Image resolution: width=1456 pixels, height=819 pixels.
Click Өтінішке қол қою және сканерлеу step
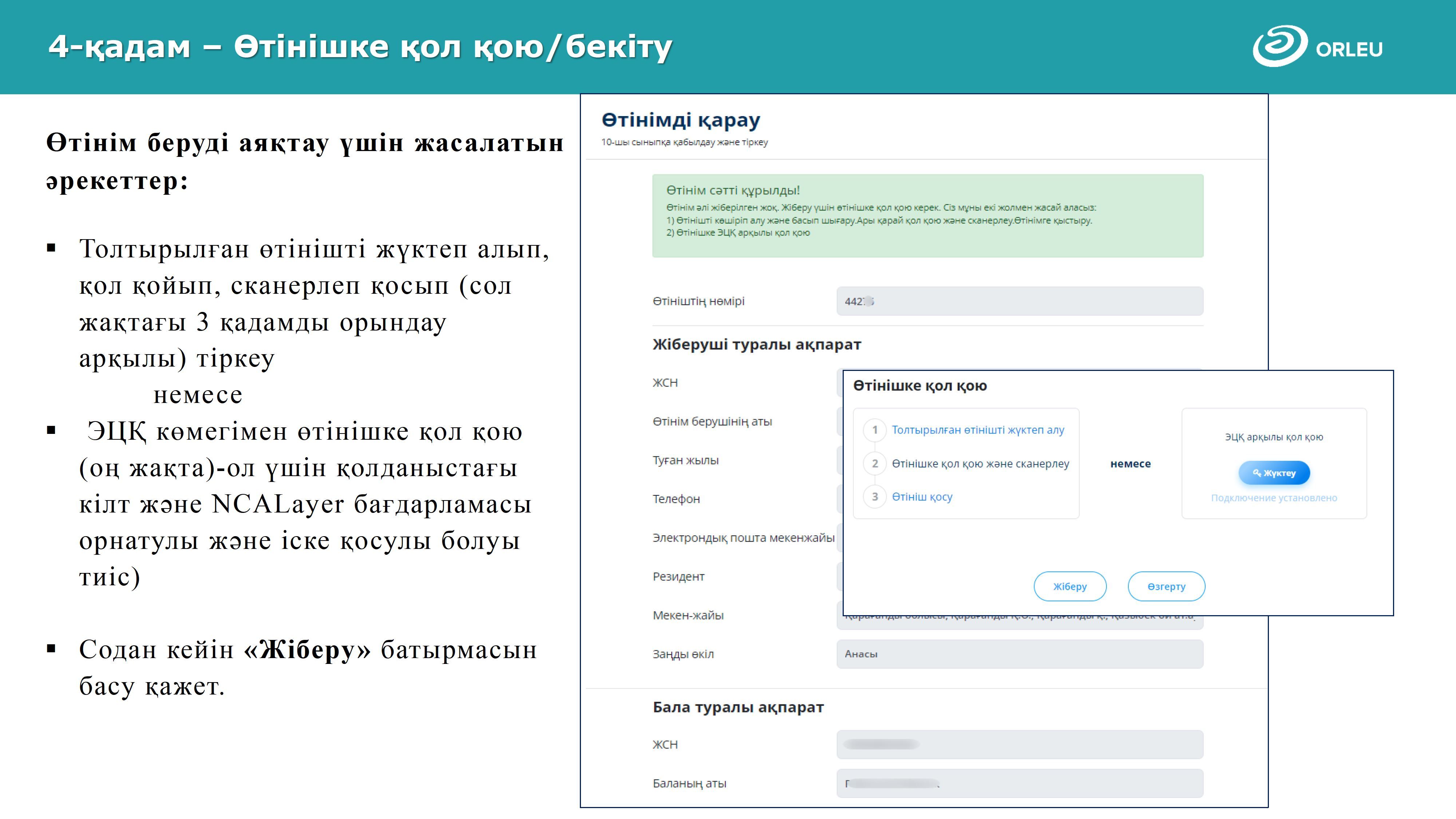pyautogui.click(x=980, y=463)
